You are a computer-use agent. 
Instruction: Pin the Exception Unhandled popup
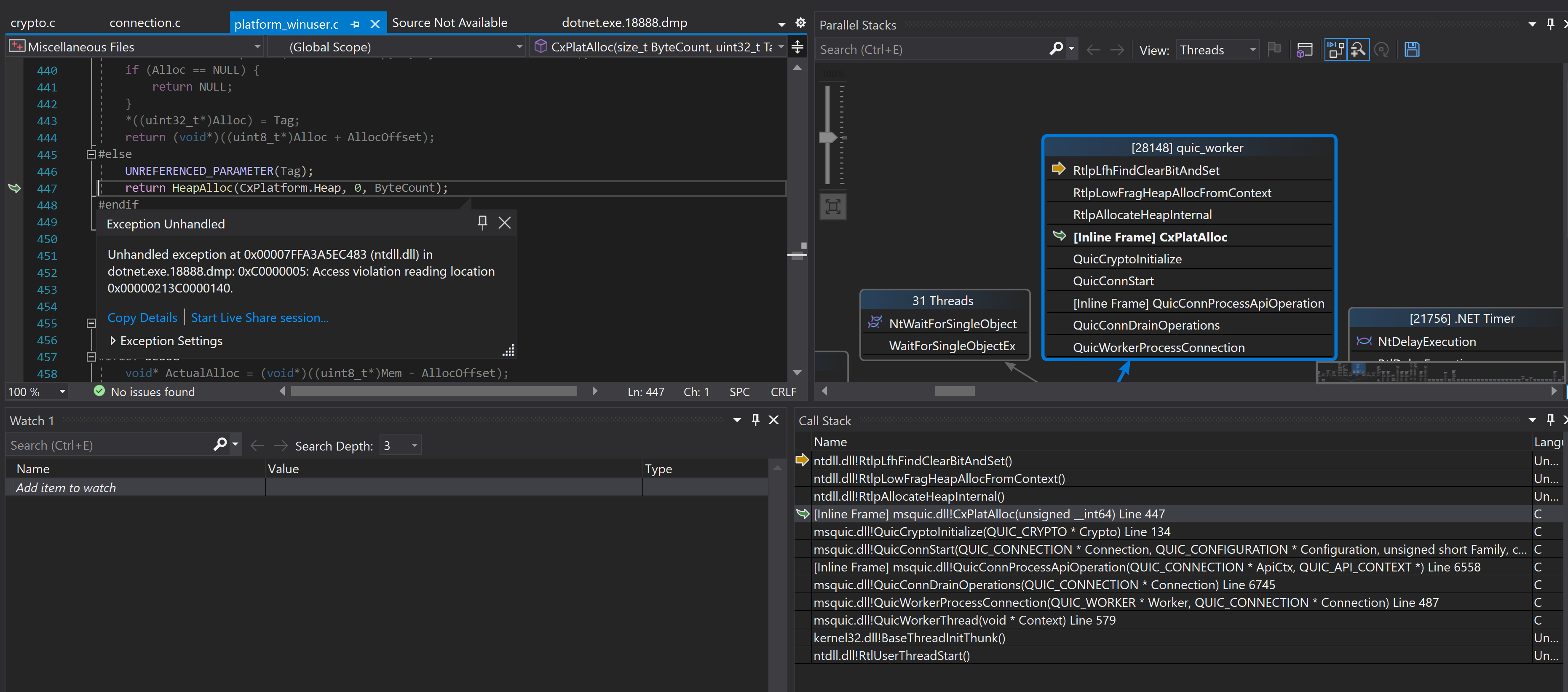(482, 223)
